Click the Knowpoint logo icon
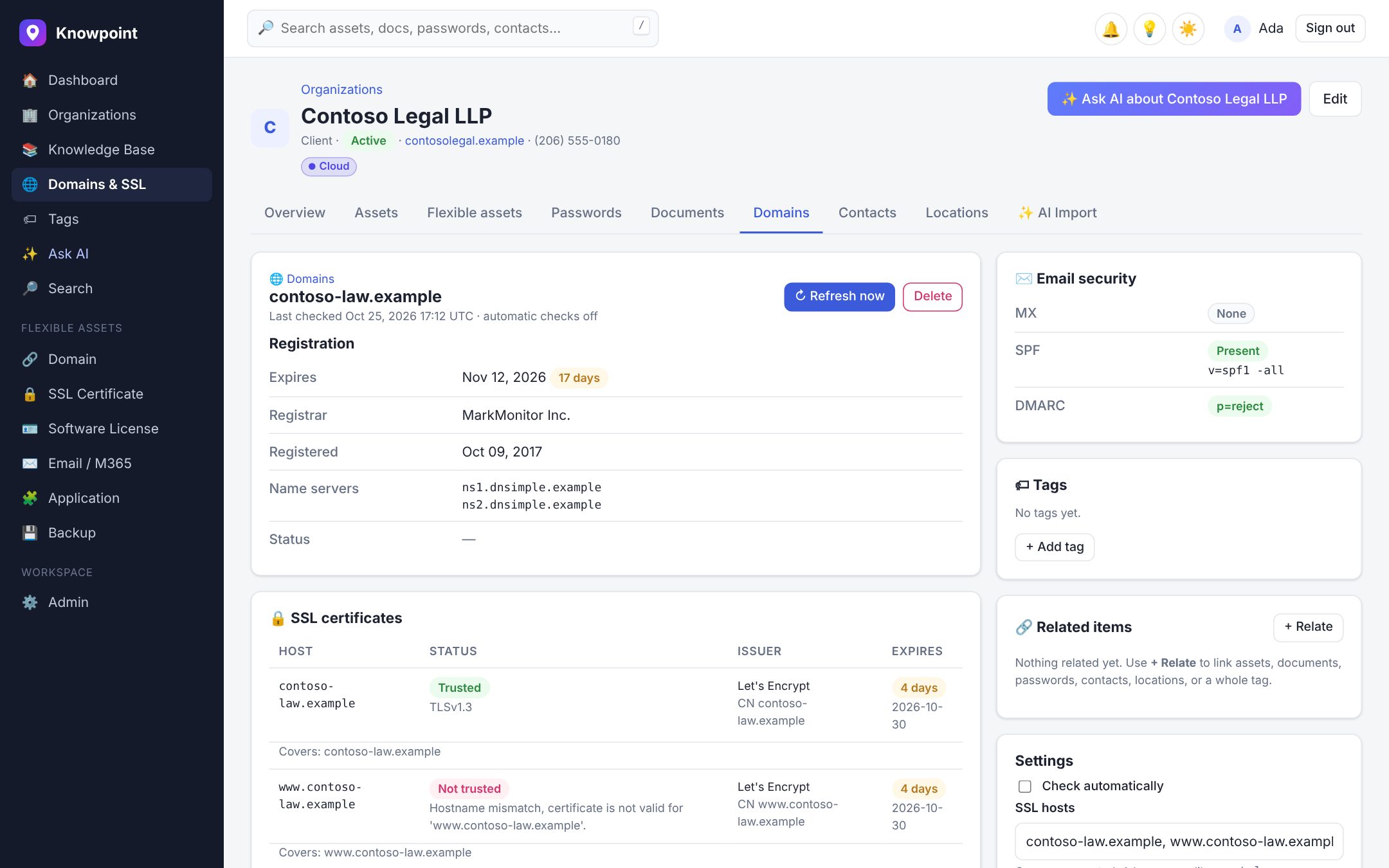This screenshot has height=868, width=1389. tap(33, 33)
